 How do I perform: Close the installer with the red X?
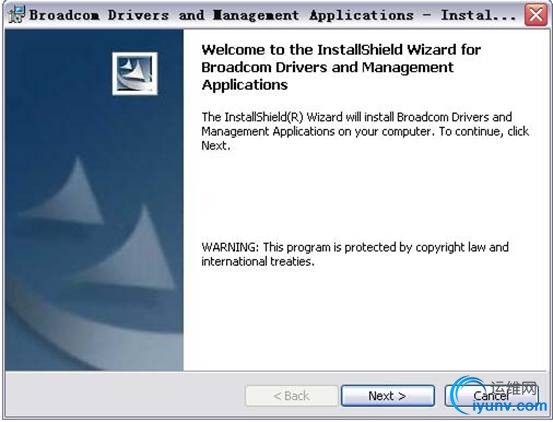536,15
